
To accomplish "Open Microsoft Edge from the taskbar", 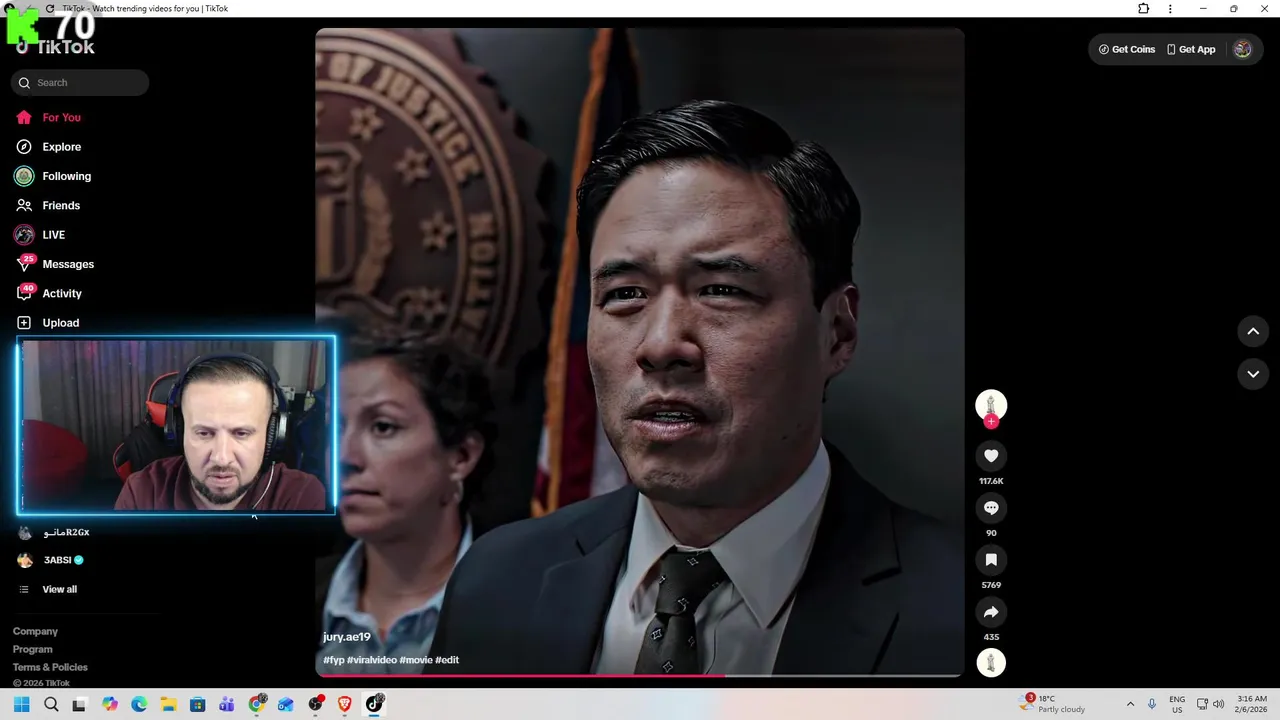I will 139,704.
